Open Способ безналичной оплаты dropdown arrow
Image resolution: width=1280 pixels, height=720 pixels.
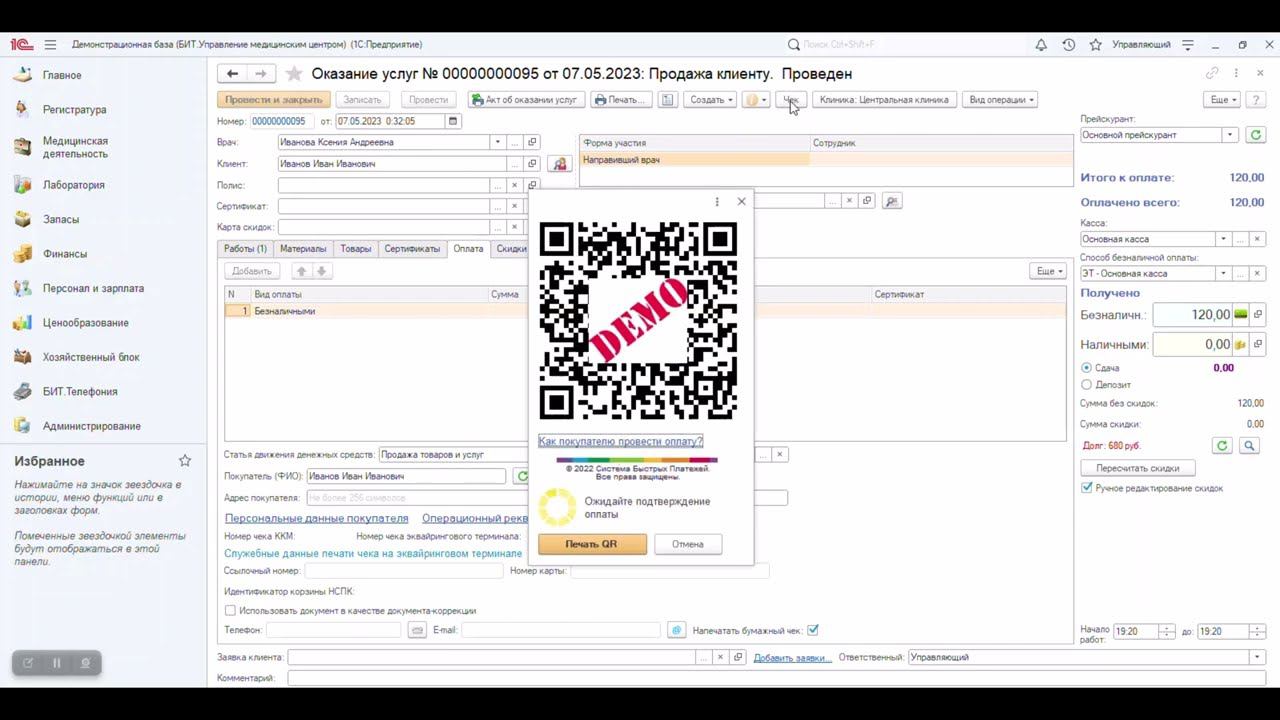point(1222,273)
